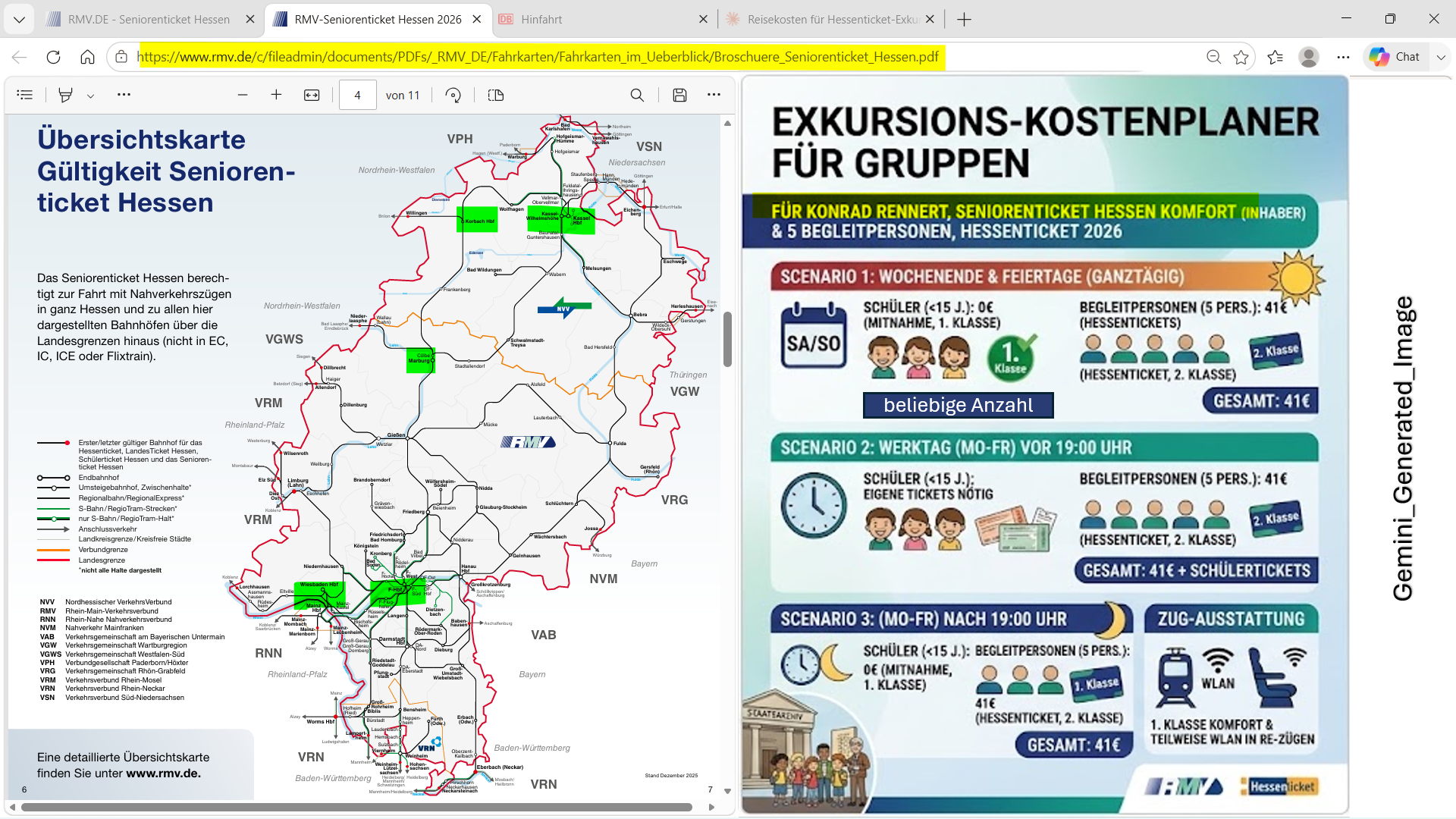The image size is (1456, 819).
Task: Go to the browser home page
Action: (x=87, y=57)
